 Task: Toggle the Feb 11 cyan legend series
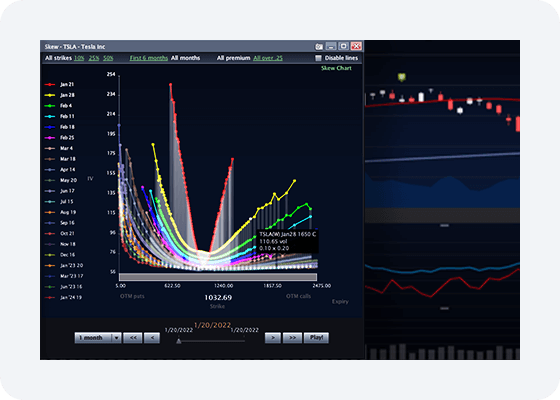coord(59,116)
